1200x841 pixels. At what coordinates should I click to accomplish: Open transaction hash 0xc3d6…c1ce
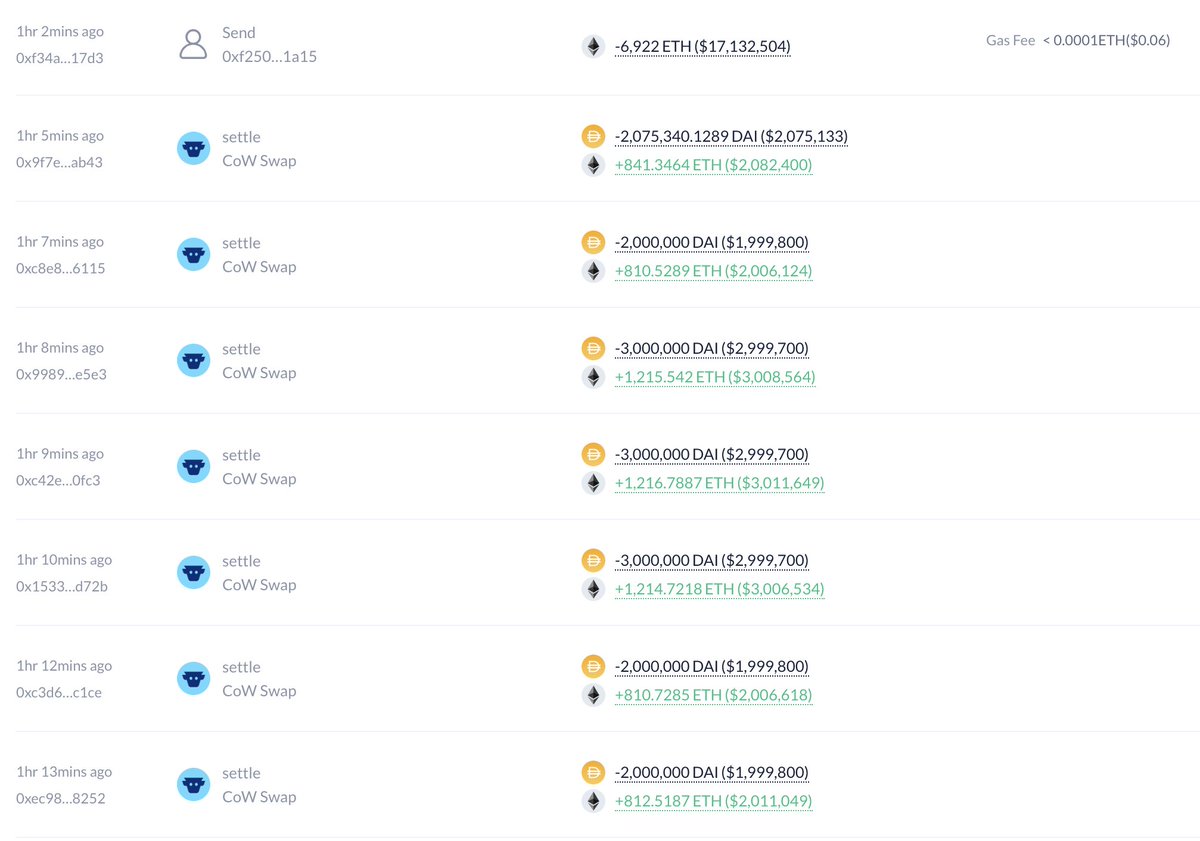(59, 692)
